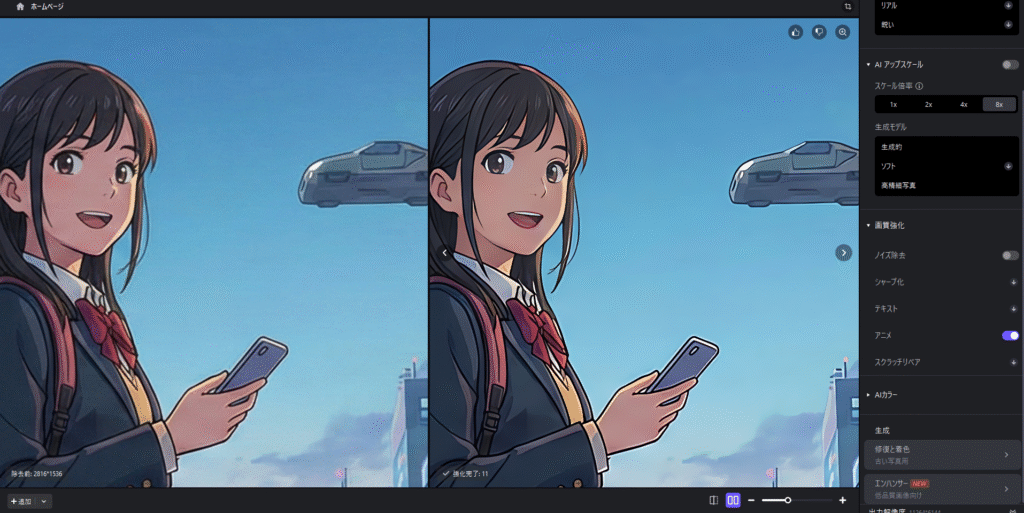Expand the AIカラー section
This screenshot has height=513, width=1024.
click(869, 394)
